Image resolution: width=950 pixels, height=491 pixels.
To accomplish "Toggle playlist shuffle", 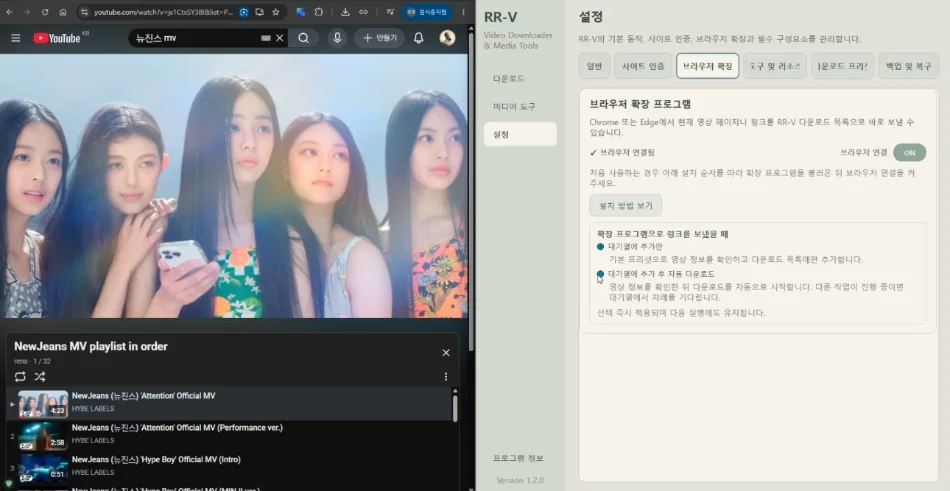I will tap(40, 376).
